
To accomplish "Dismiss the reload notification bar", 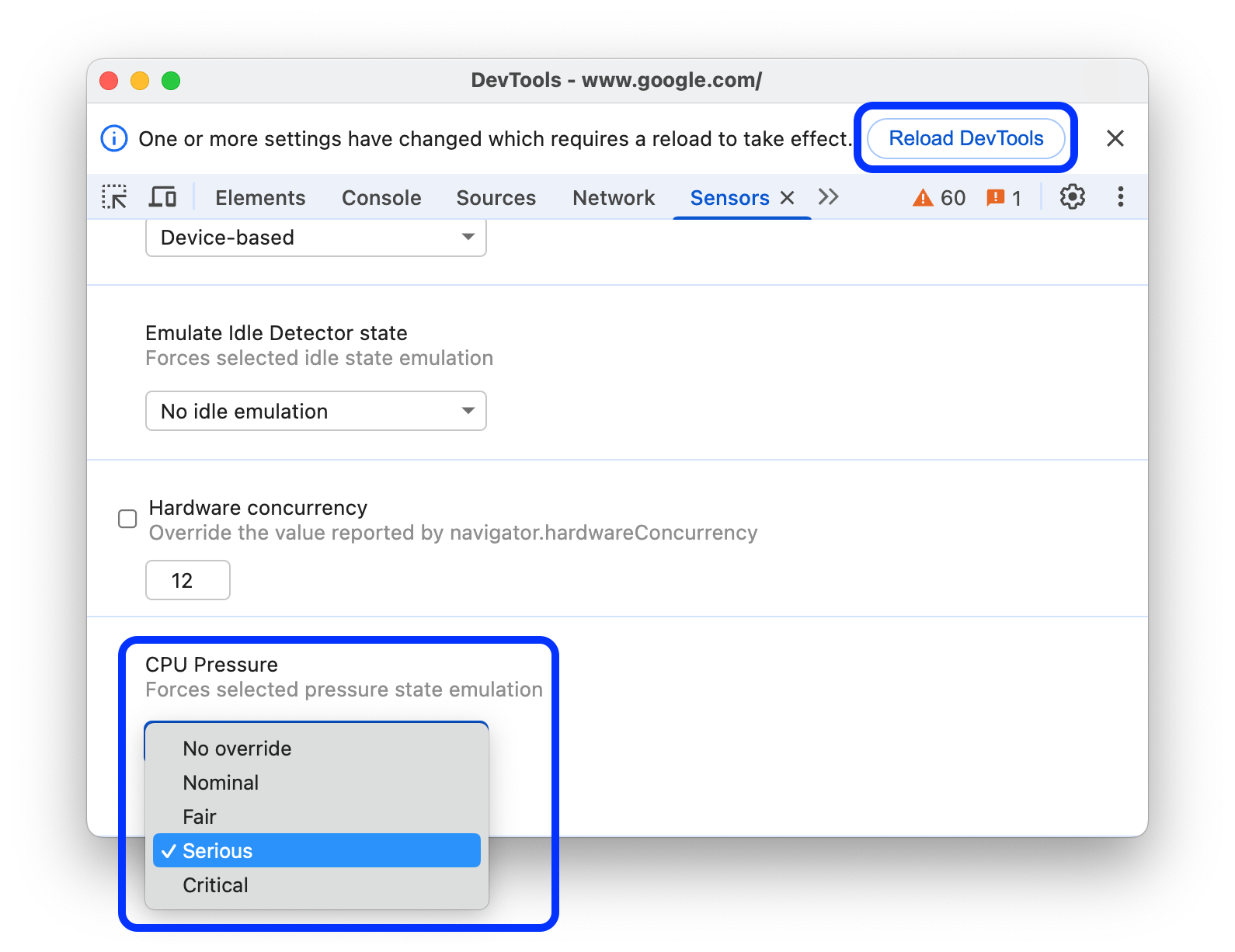I will pyautogui.click(x=1115, y=139).
